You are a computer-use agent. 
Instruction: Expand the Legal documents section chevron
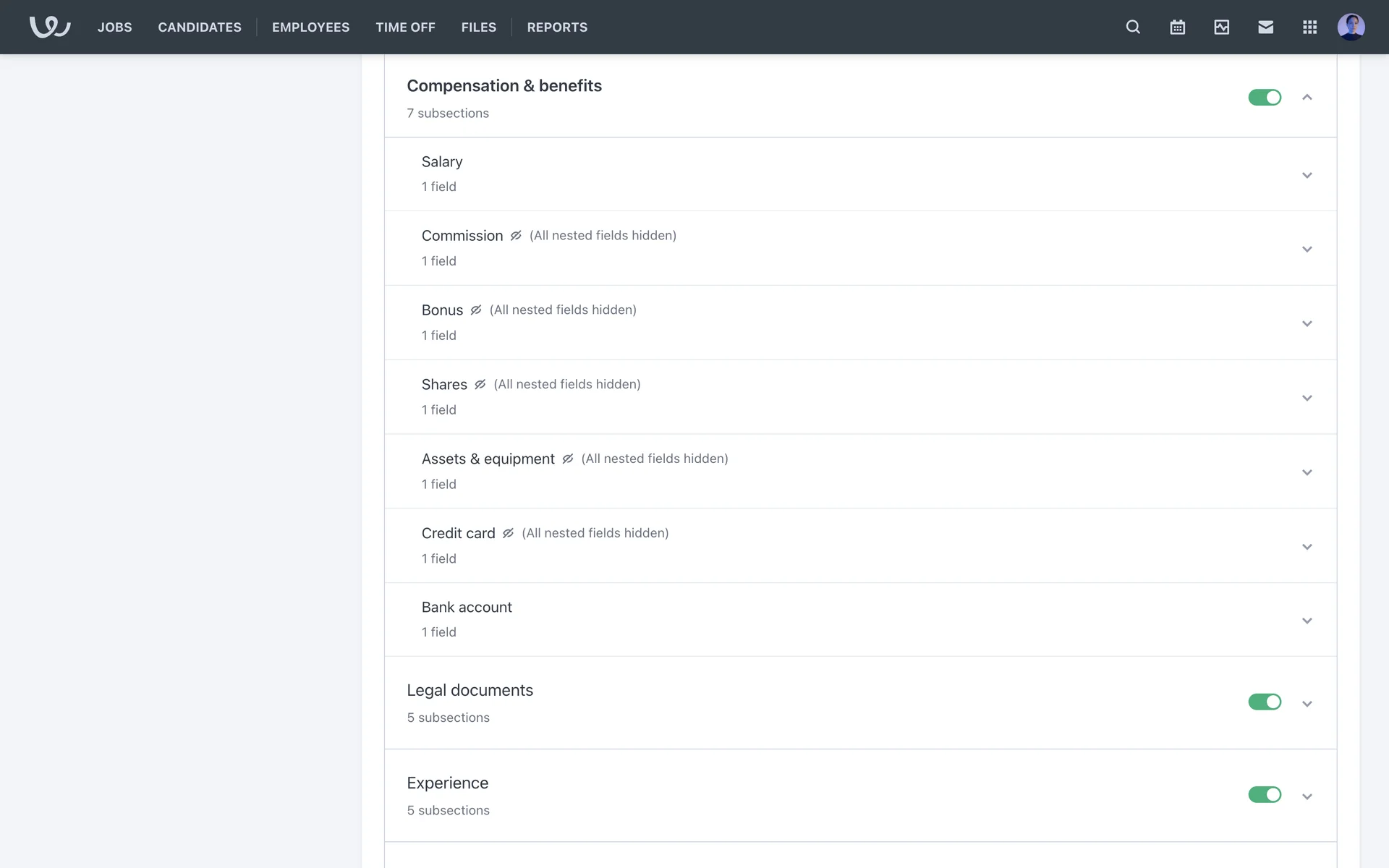[x=1307, y=703]
